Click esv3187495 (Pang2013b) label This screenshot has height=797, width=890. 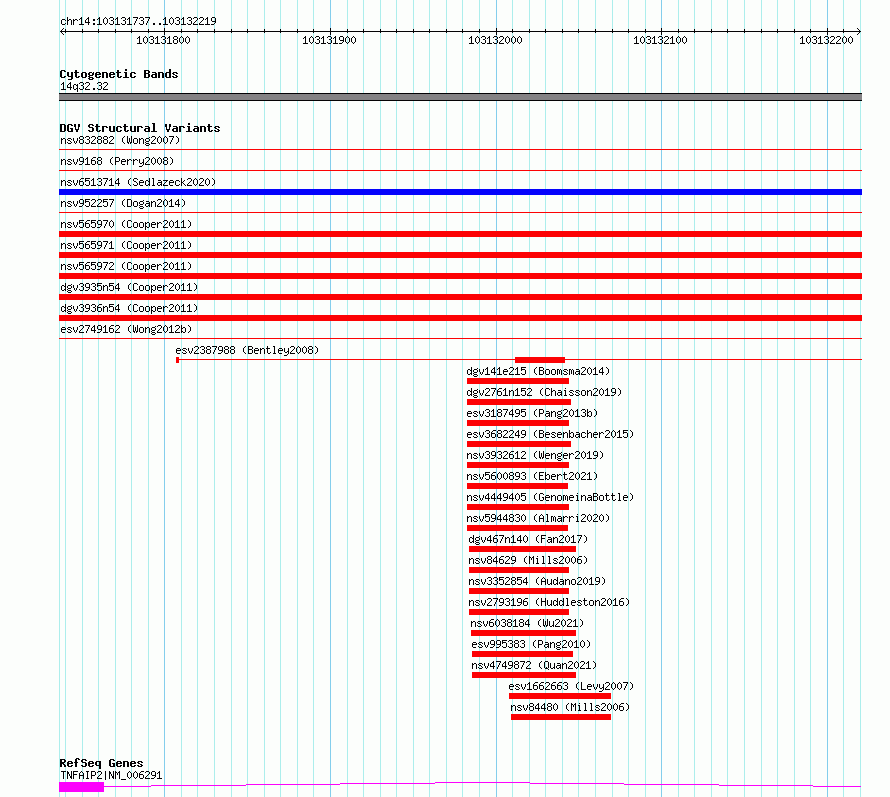pyautogui.click(x=532, y=413)
